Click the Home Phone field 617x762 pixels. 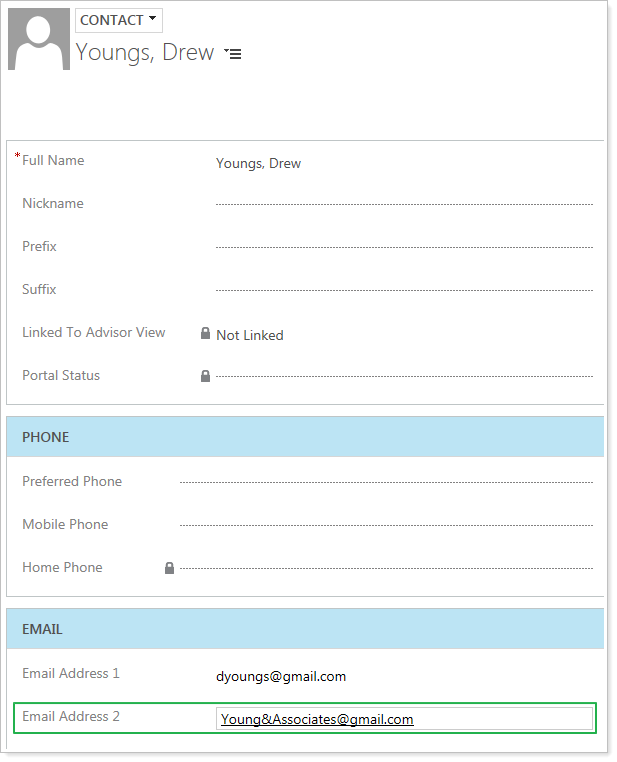pos(386,568)
